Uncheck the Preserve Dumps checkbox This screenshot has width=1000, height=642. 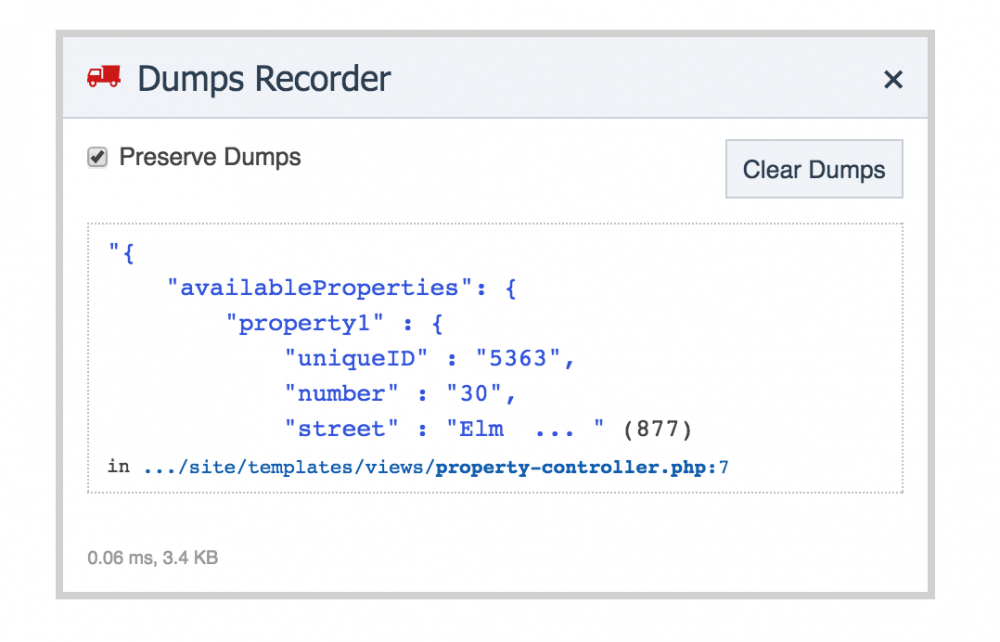coord(97,157)
